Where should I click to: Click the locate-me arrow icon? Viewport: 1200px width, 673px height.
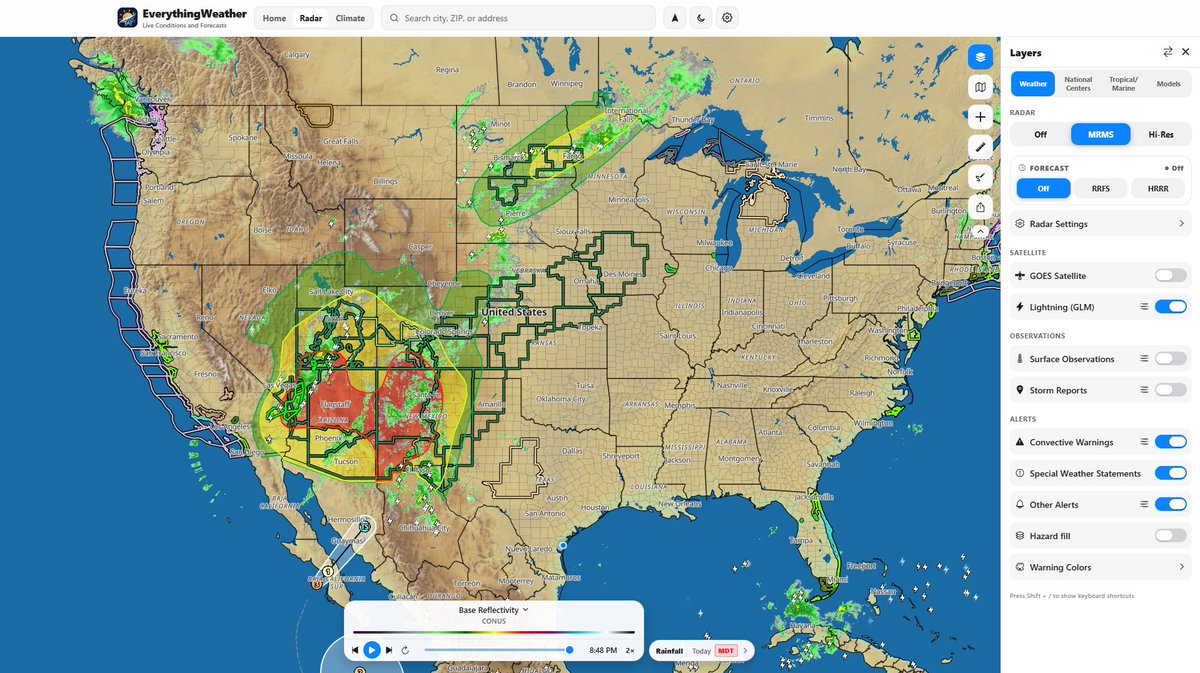click(x=675, y=18)
